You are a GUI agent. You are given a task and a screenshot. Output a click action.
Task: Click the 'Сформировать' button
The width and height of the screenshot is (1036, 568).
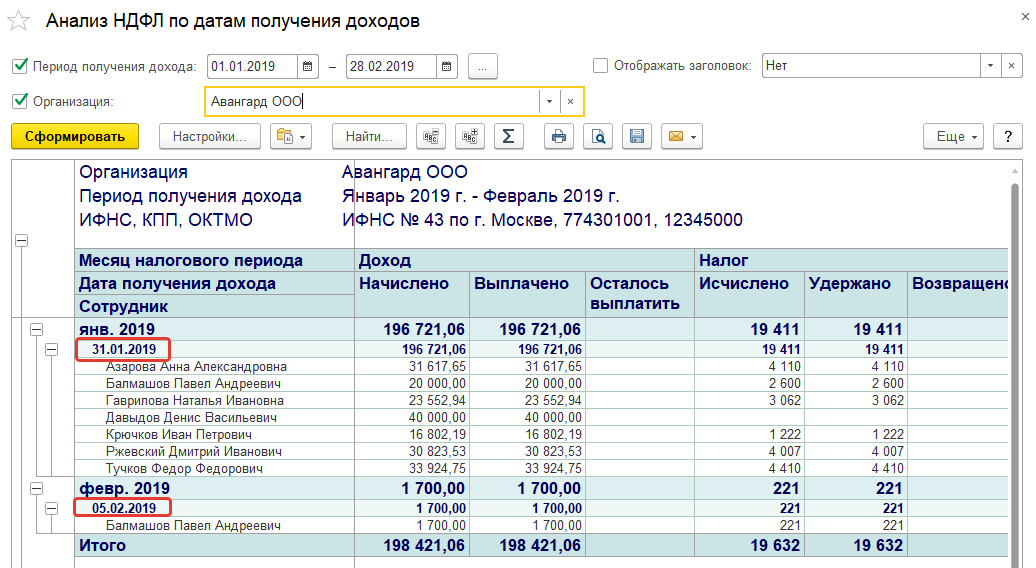tap(75, 136)
